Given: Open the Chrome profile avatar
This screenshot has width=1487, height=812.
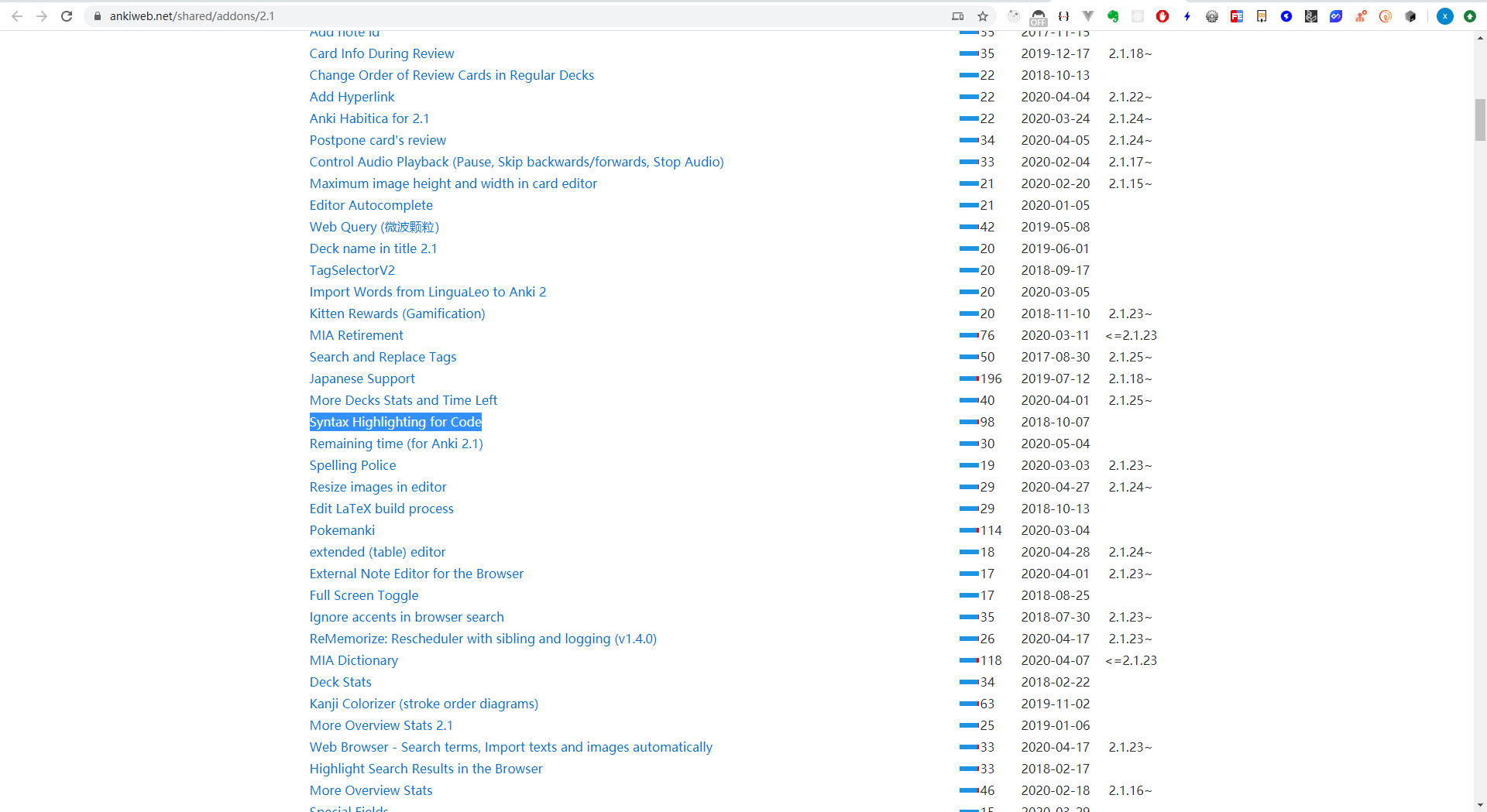Looking at the screenshot, I should coord(1445,16).
